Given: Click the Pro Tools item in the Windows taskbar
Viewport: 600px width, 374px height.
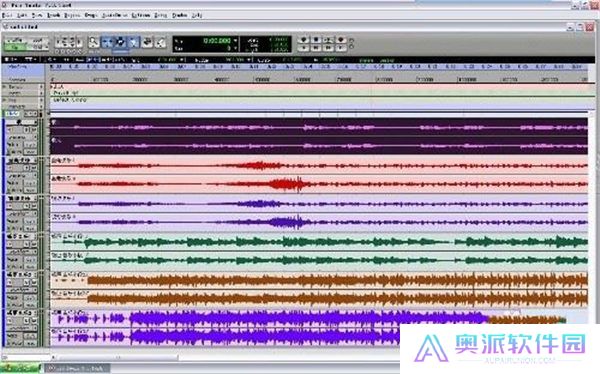Looking at the screenshot, I should 78,369.
